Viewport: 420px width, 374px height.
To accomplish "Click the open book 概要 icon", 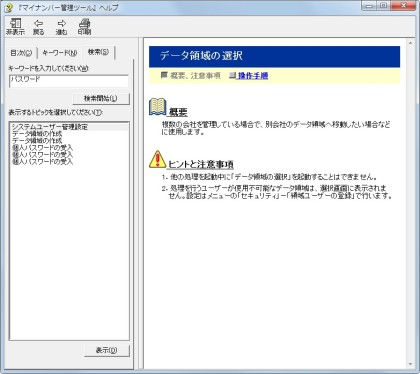I will (x=158, y=107).
